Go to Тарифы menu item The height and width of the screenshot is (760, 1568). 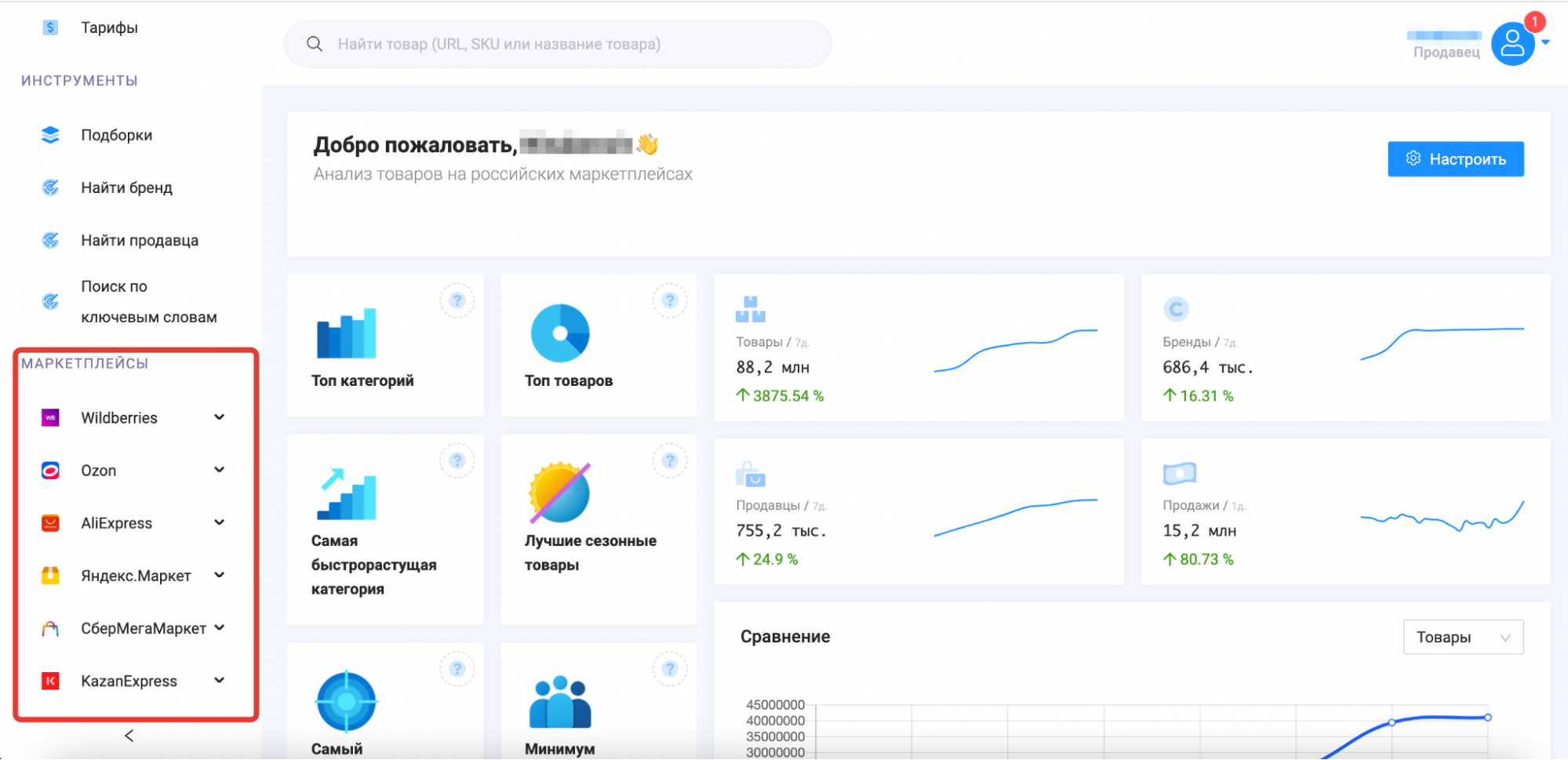(x=109, y=27)
